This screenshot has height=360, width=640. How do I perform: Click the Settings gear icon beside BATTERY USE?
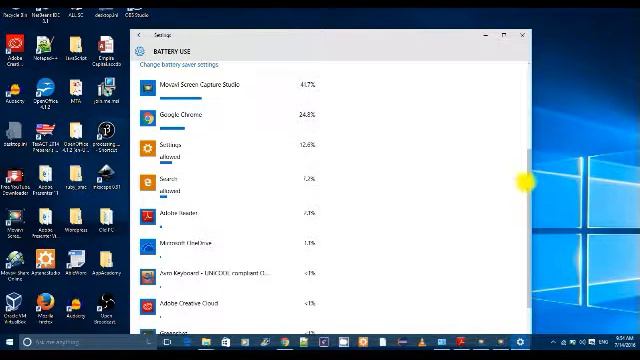(x=140, y=51)
